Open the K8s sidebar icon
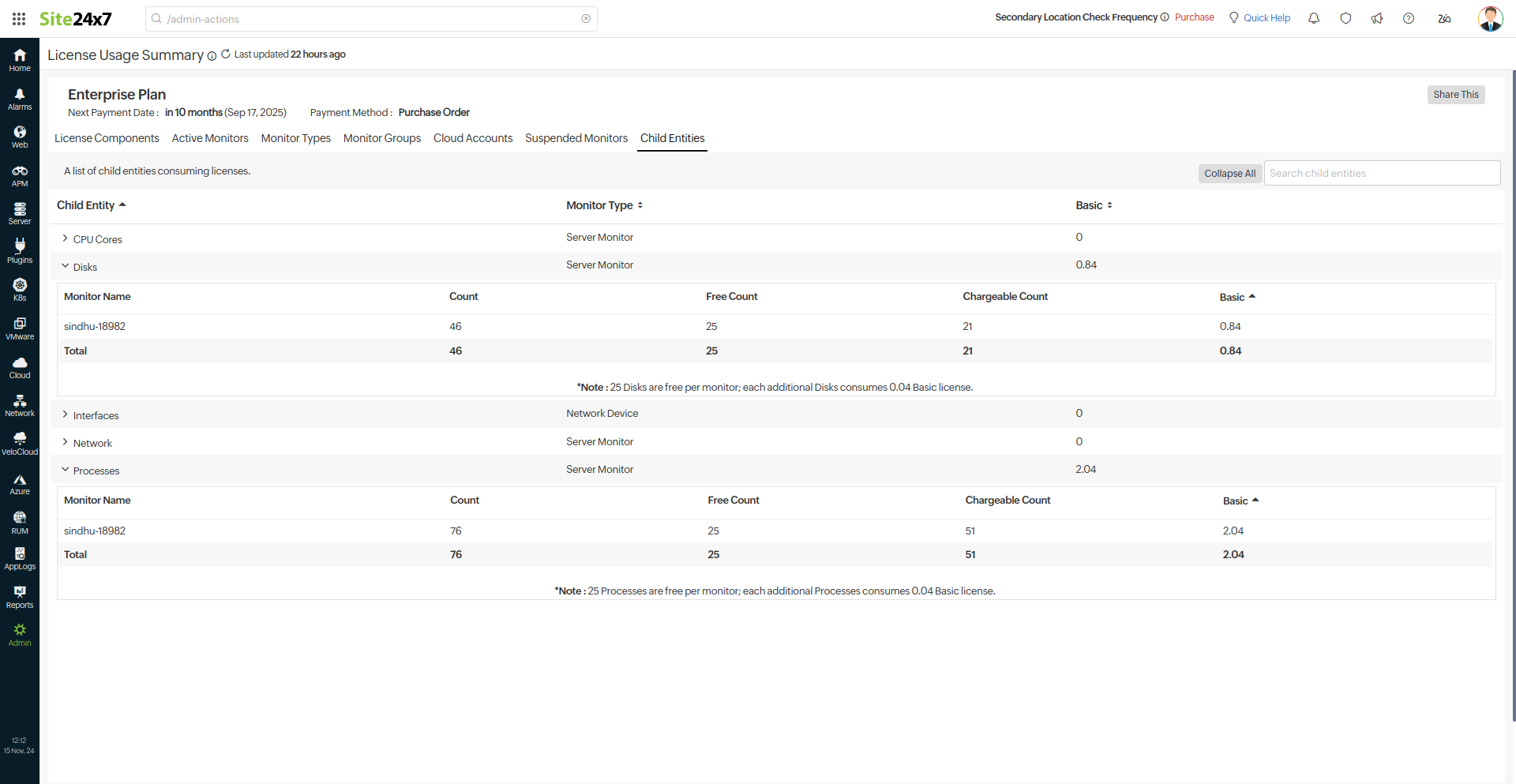This screenshot has height=784, width=1516. point(20,290)
